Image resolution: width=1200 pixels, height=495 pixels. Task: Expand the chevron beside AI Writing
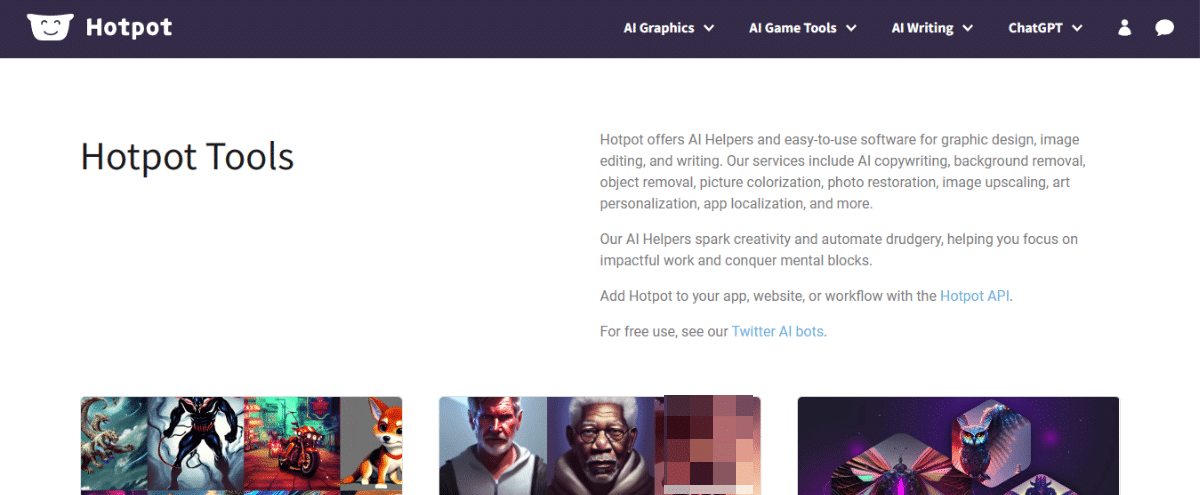(968, 28)
